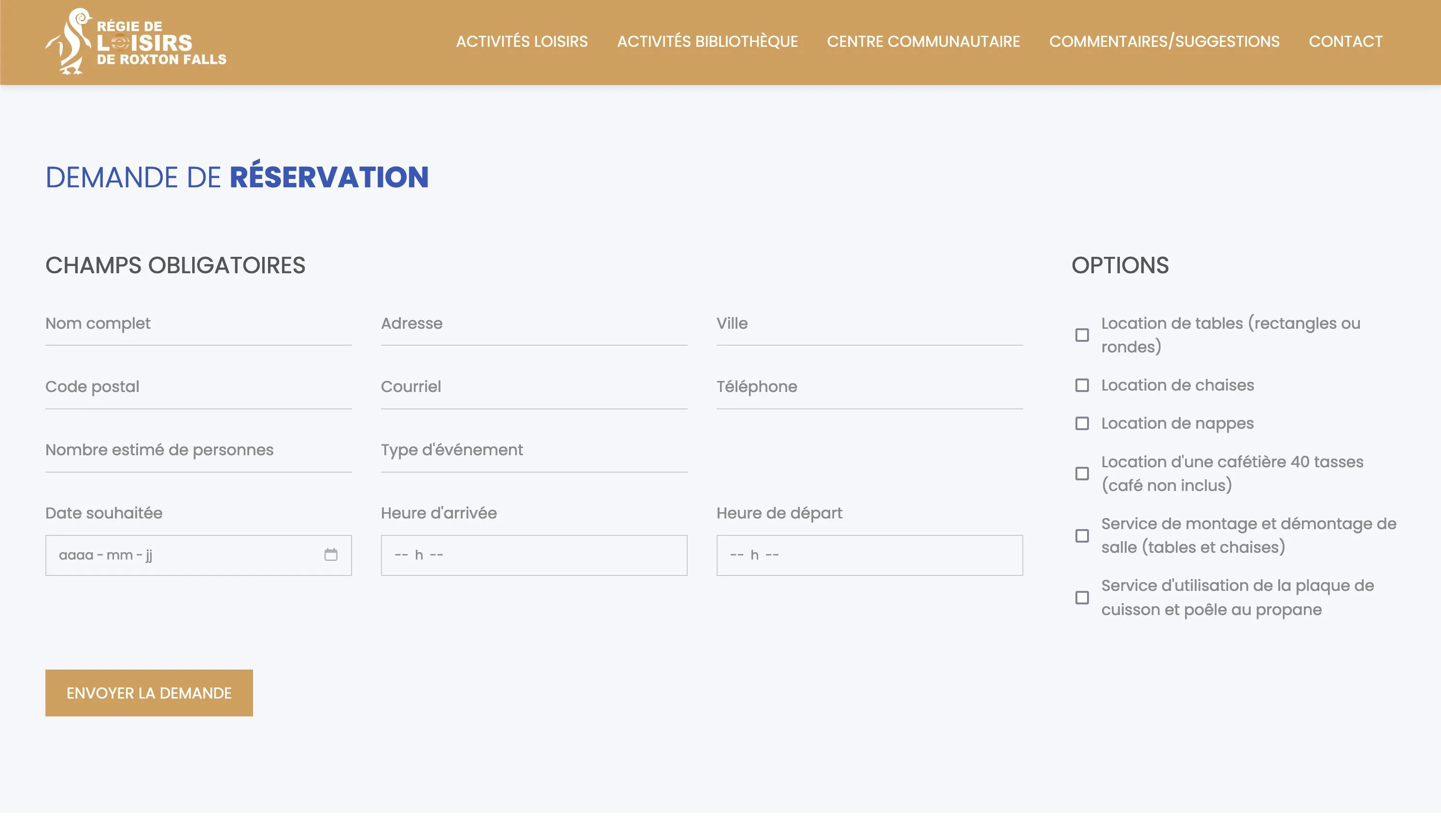
Task: Click the Régie de Loisirs de Roxton Falls logo
Action: click(136, 42)
